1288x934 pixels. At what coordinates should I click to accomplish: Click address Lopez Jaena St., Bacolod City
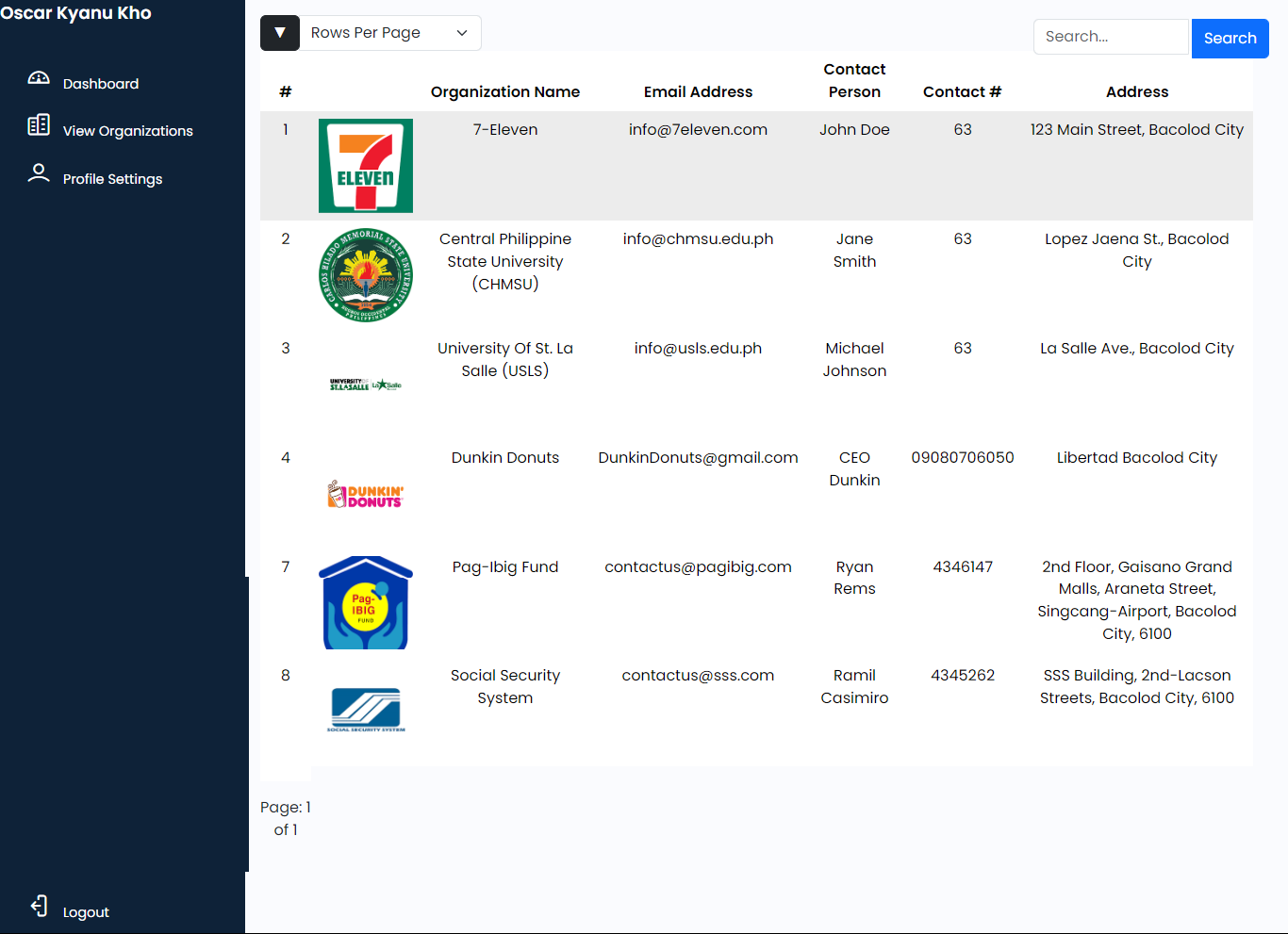(1137, 250)
